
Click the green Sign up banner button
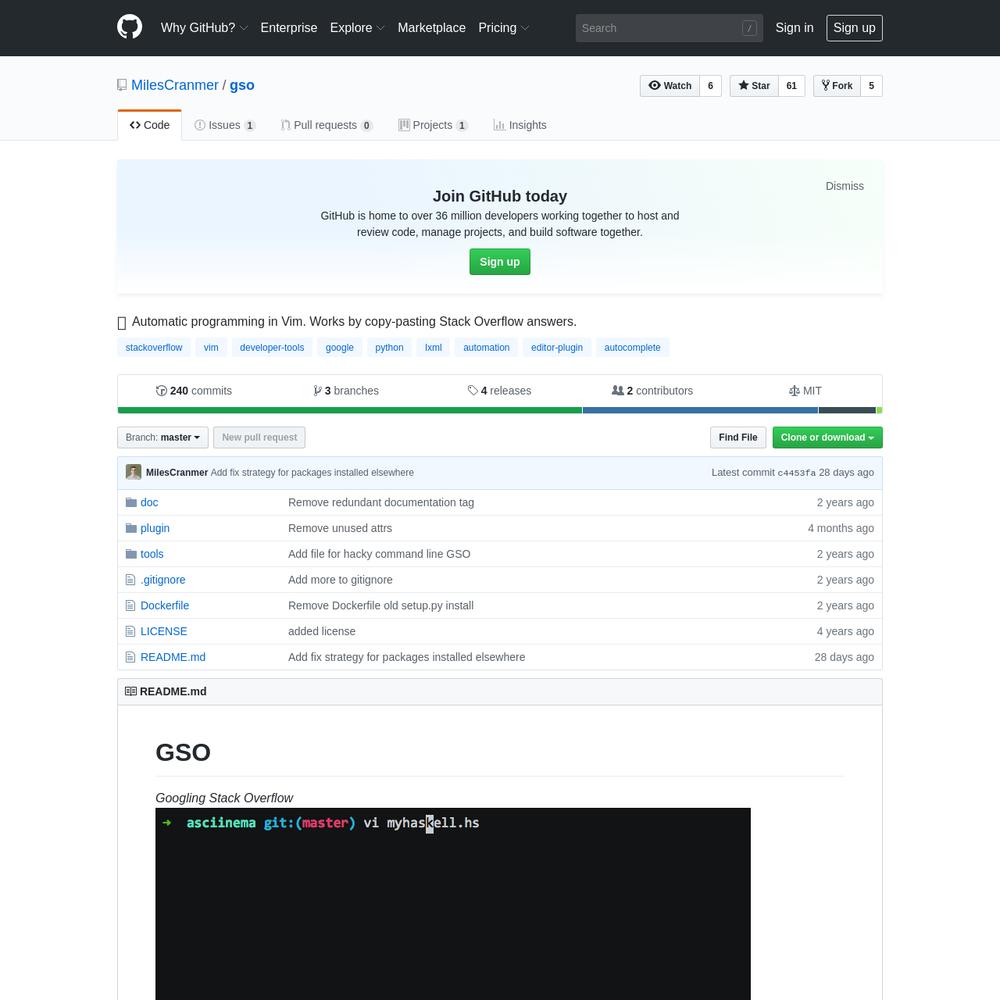coord(499,261)
